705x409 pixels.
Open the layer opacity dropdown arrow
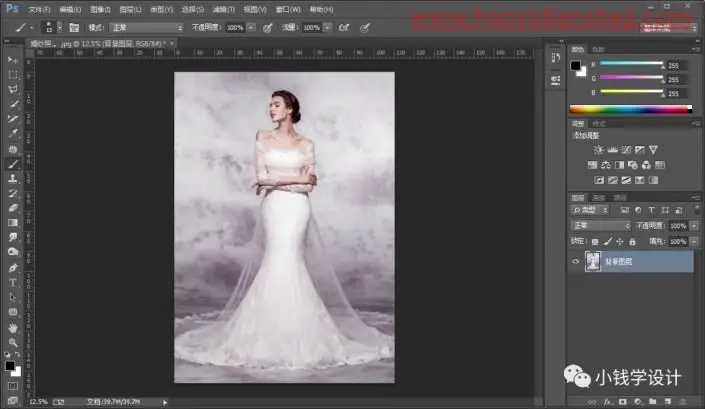click(695, 226)
